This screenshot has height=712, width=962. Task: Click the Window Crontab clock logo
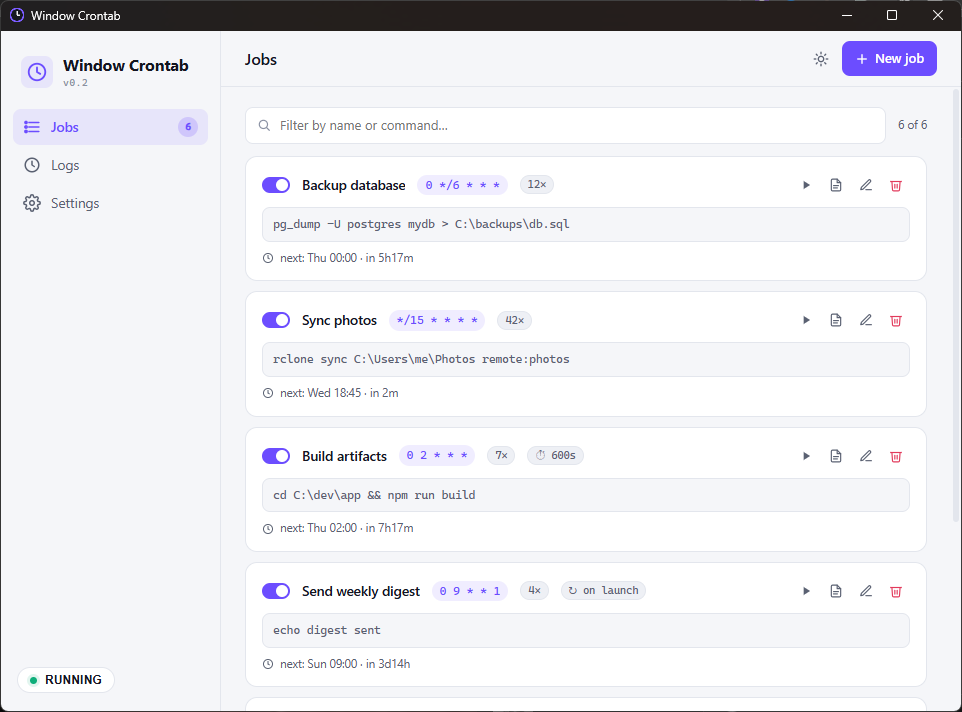tap(37, 72)
